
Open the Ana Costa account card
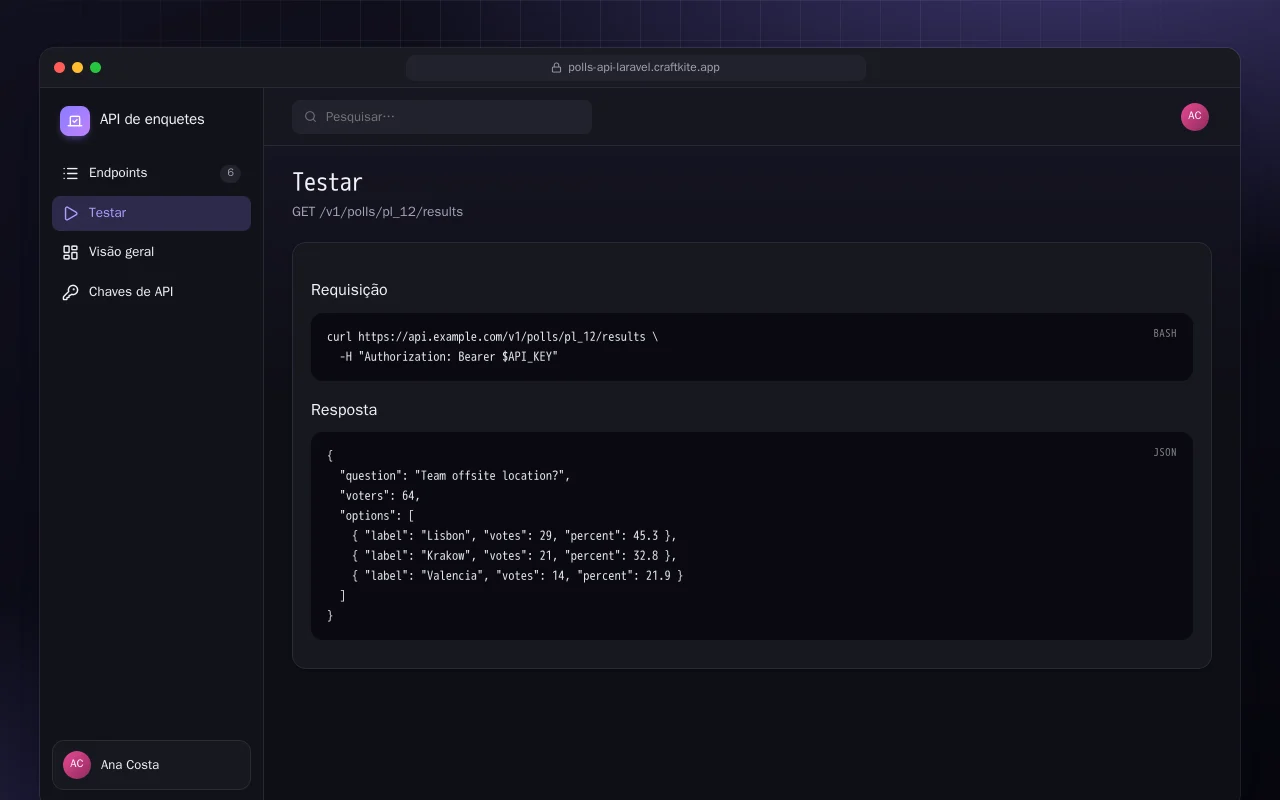click(x=151, y=765)
